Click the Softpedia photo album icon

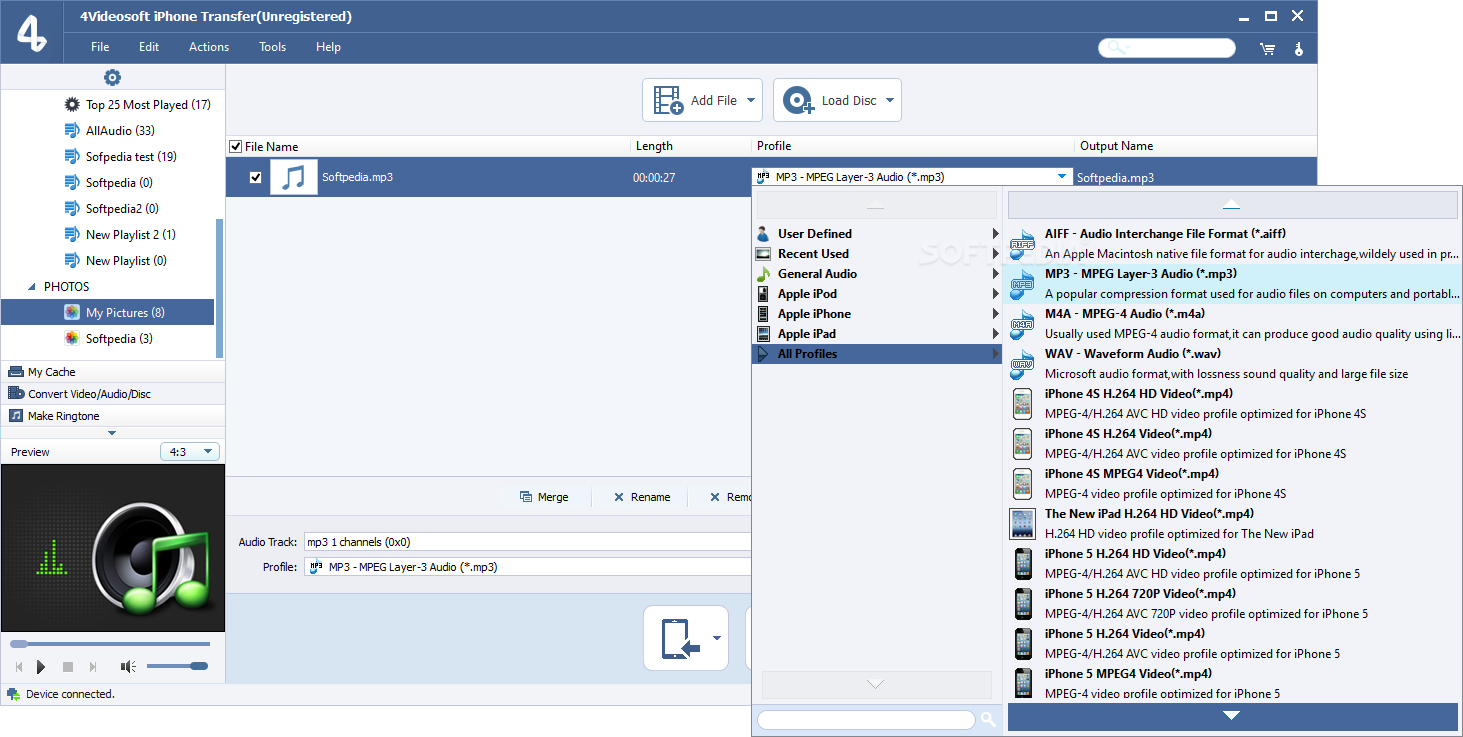[x=72, y=338]
